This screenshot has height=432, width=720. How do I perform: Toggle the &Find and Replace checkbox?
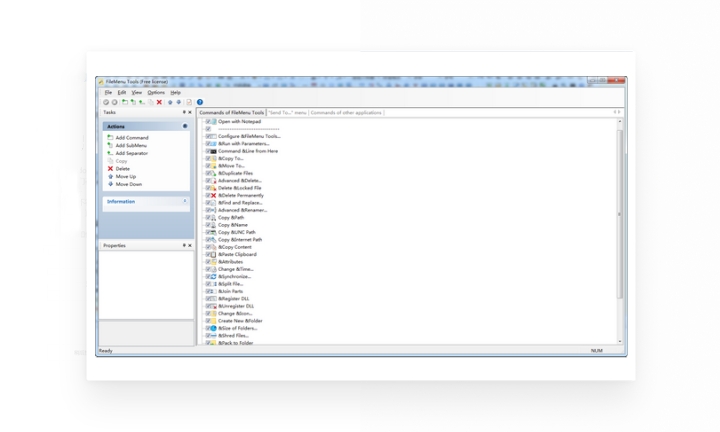(x=208, y=203)
